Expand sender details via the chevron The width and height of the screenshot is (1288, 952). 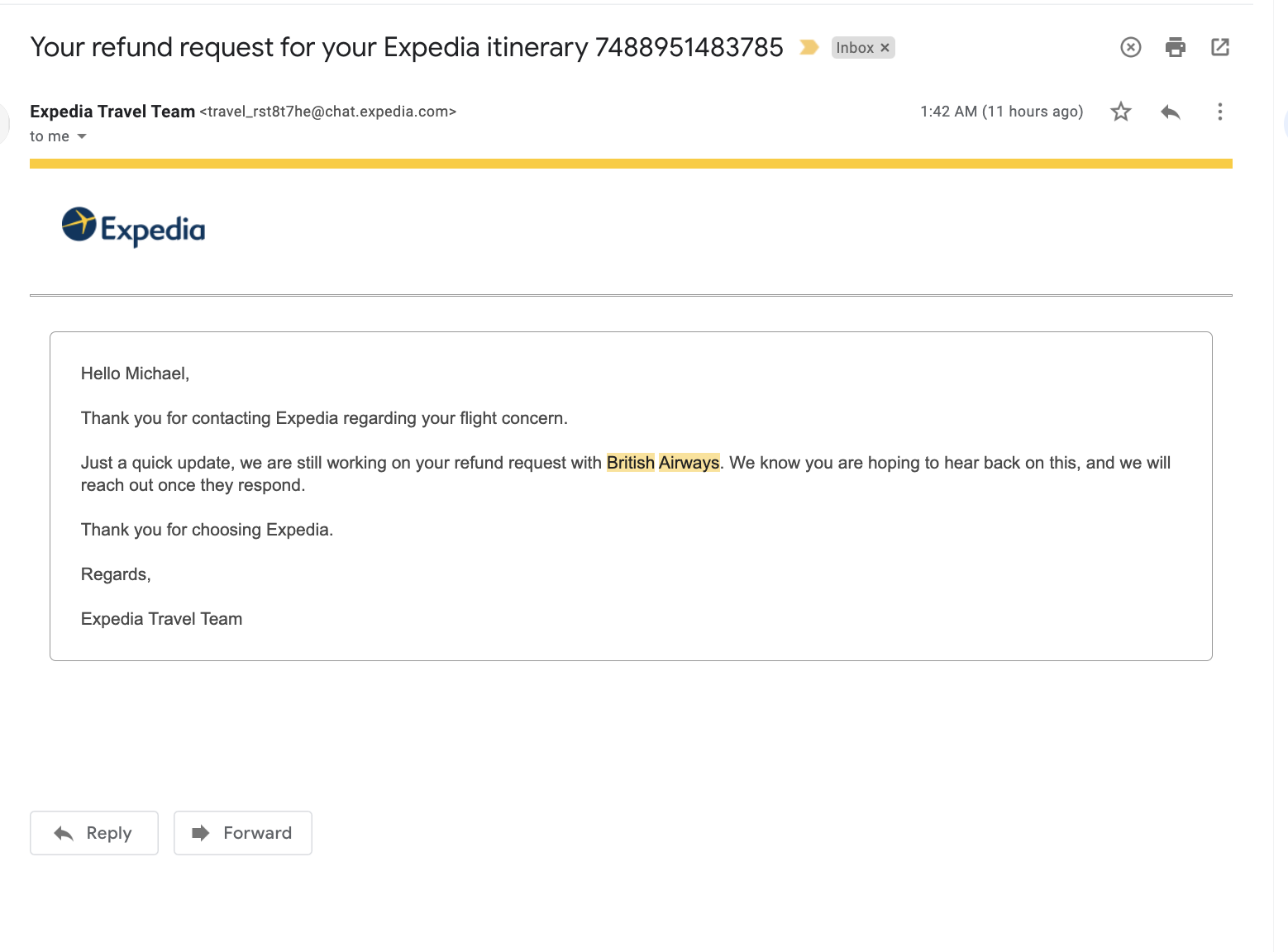[x=81, y=136]
